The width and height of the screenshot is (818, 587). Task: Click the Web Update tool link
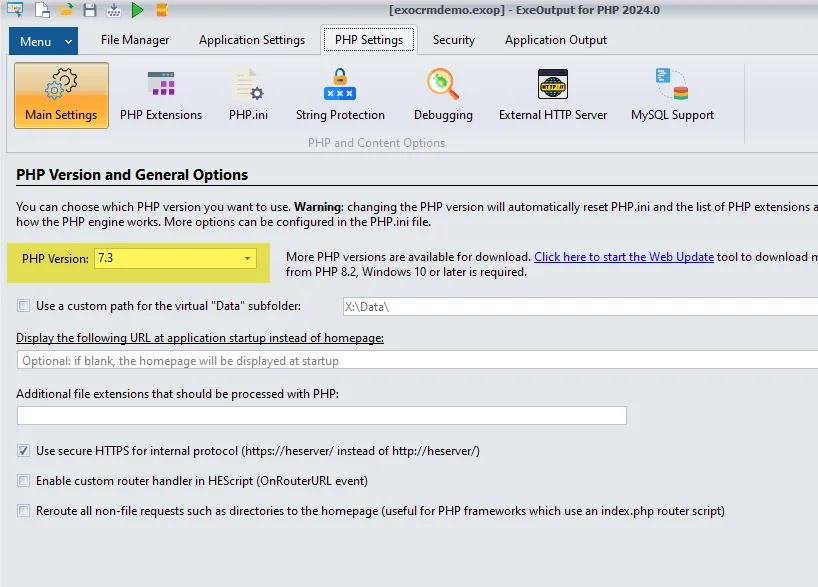(624, 257)
